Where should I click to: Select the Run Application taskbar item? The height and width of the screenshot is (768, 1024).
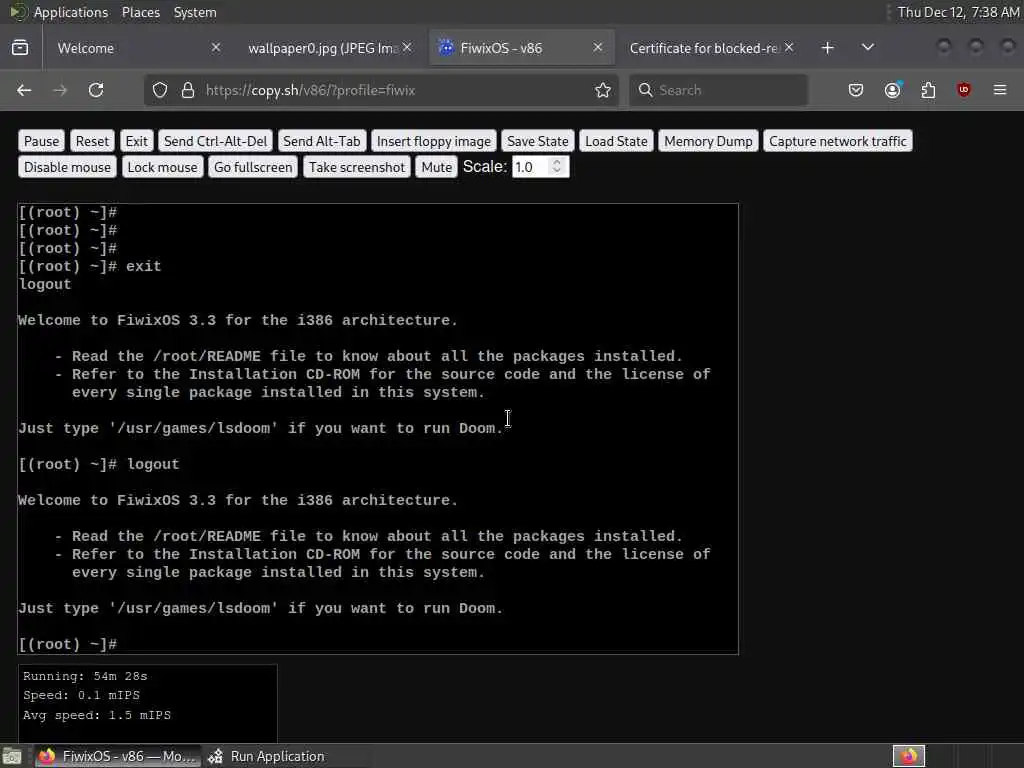(x=266, y=756)
